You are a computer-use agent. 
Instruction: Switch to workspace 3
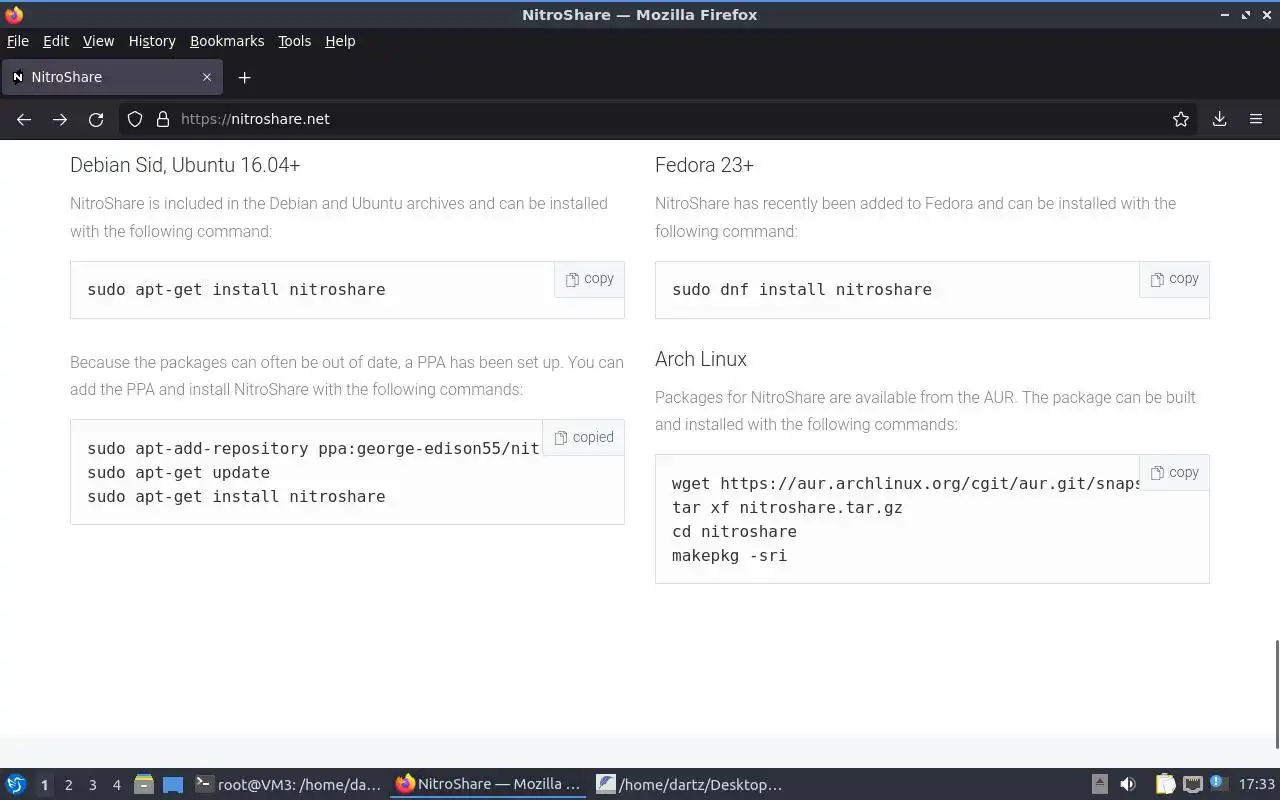coord(92,785)
